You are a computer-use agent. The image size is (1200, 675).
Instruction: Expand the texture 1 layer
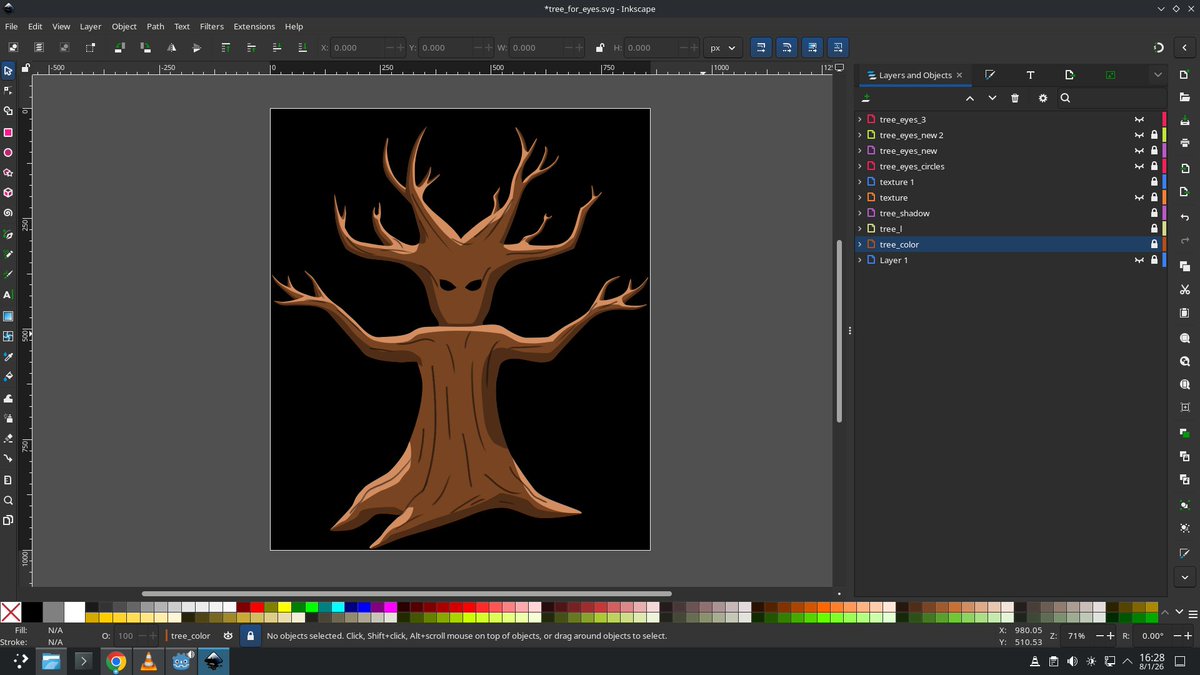(860, 182)
